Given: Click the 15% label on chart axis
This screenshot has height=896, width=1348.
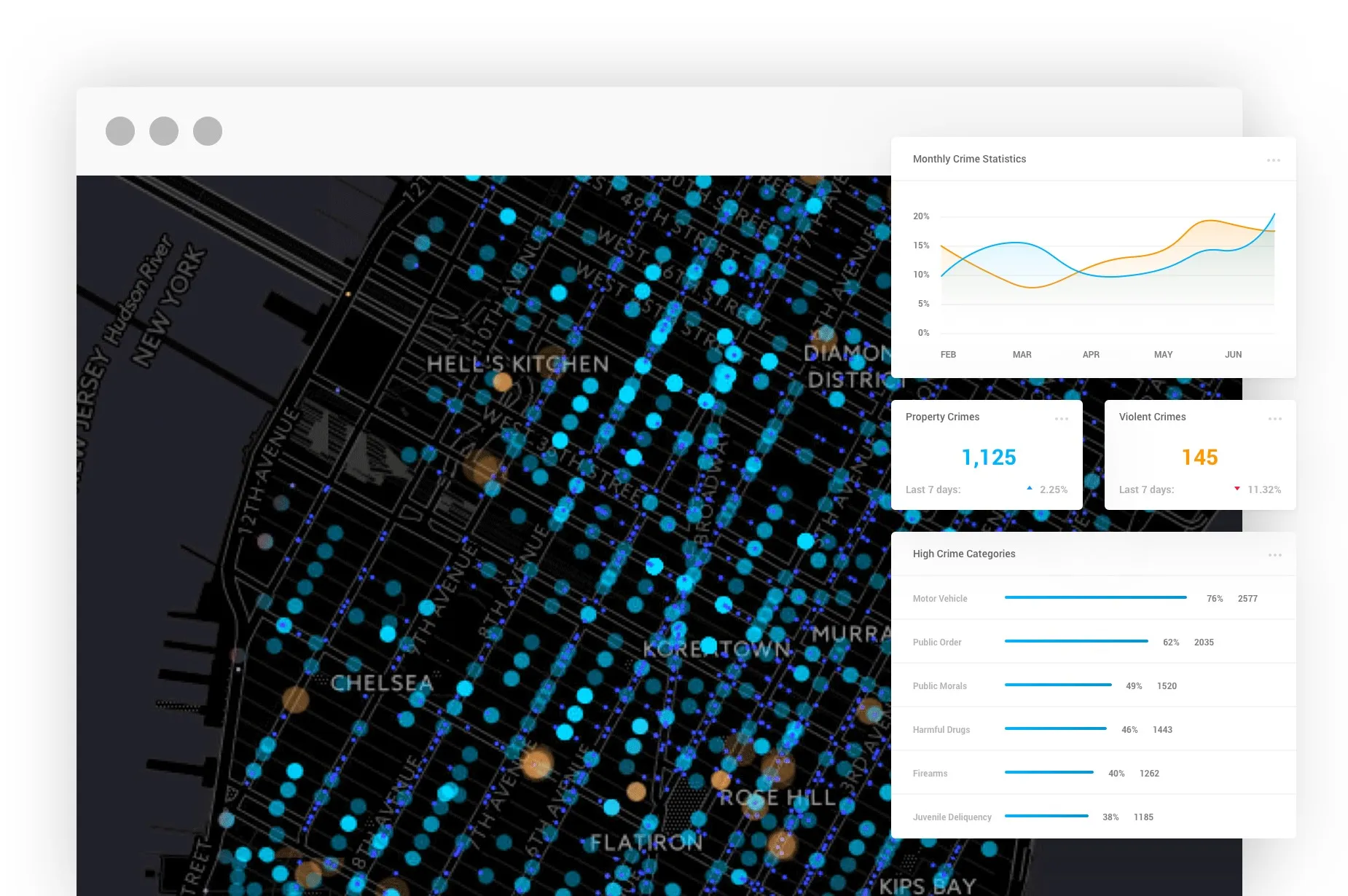Looking at the screenshot, I should point(921,245).
